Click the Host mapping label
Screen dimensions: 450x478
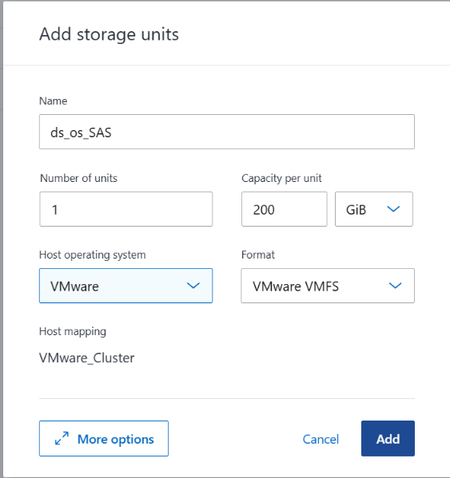point(73,332)
